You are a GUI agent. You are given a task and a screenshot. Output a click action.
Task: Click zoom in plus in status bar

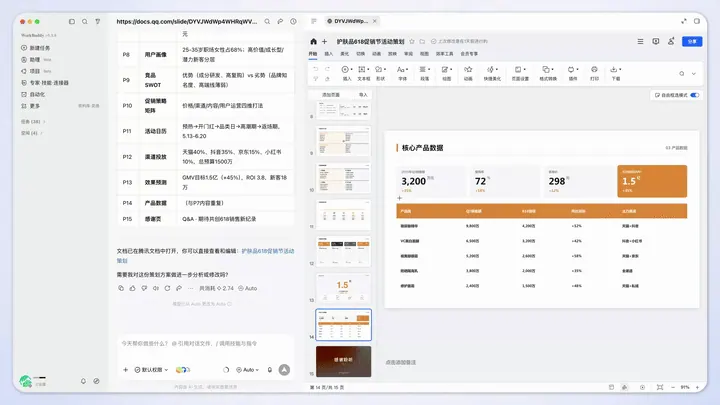698,388
